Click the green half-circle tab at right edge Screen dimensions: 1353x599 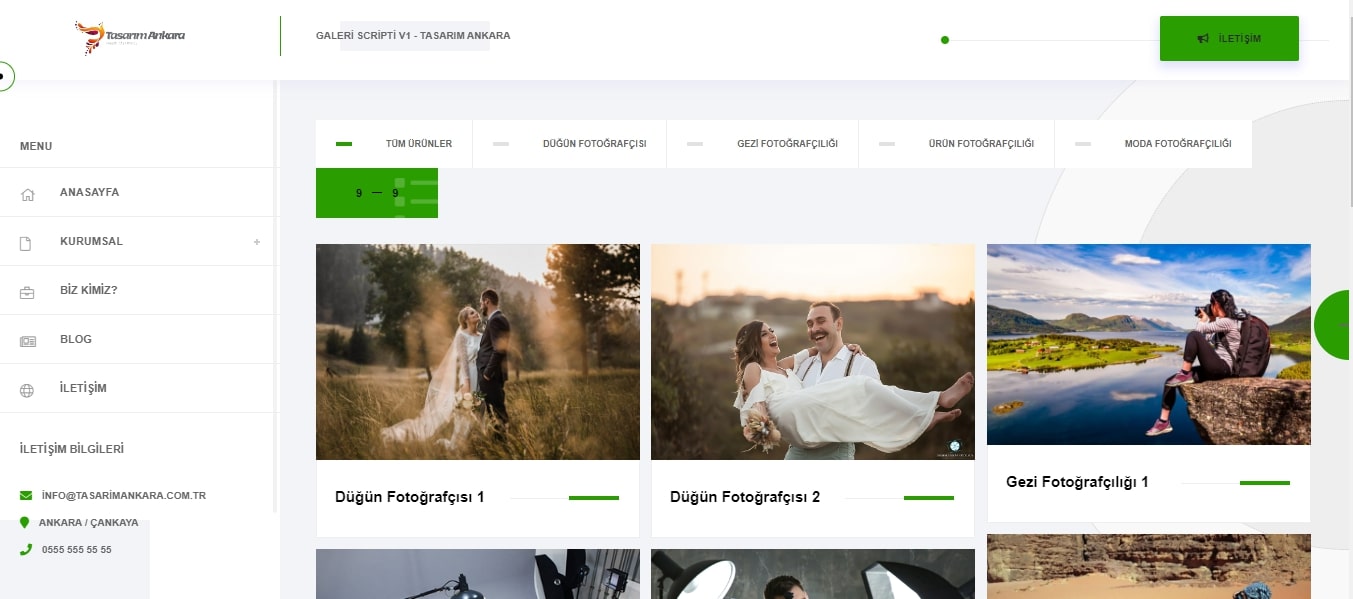(x=1333, y=325)
